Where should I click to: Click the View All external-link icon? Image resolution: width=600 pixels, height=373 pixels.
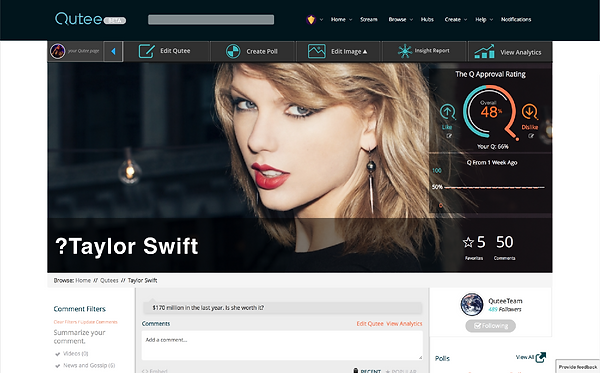point(541,357)
